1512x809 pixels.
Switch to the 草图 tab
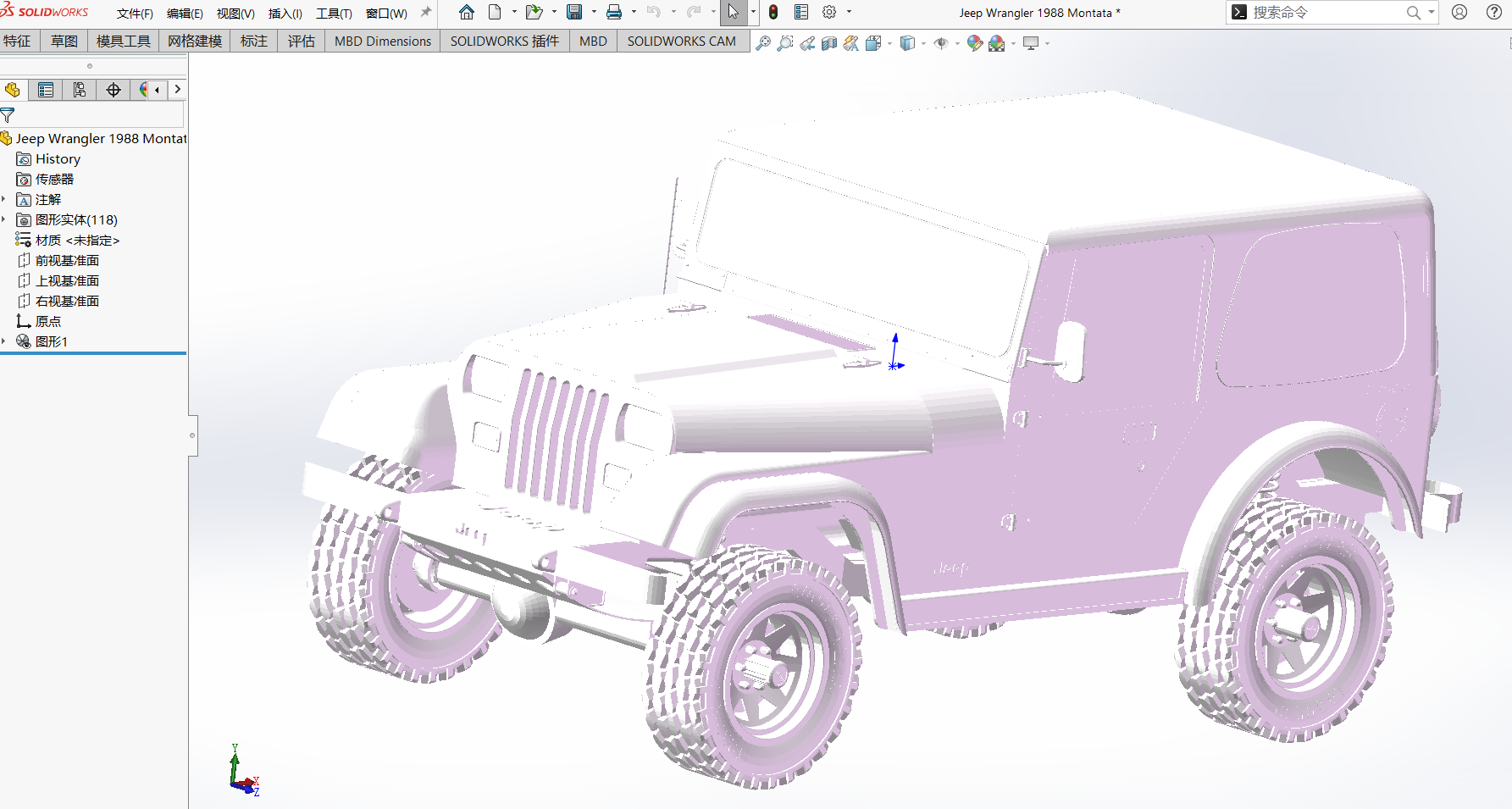coord(64,41)
